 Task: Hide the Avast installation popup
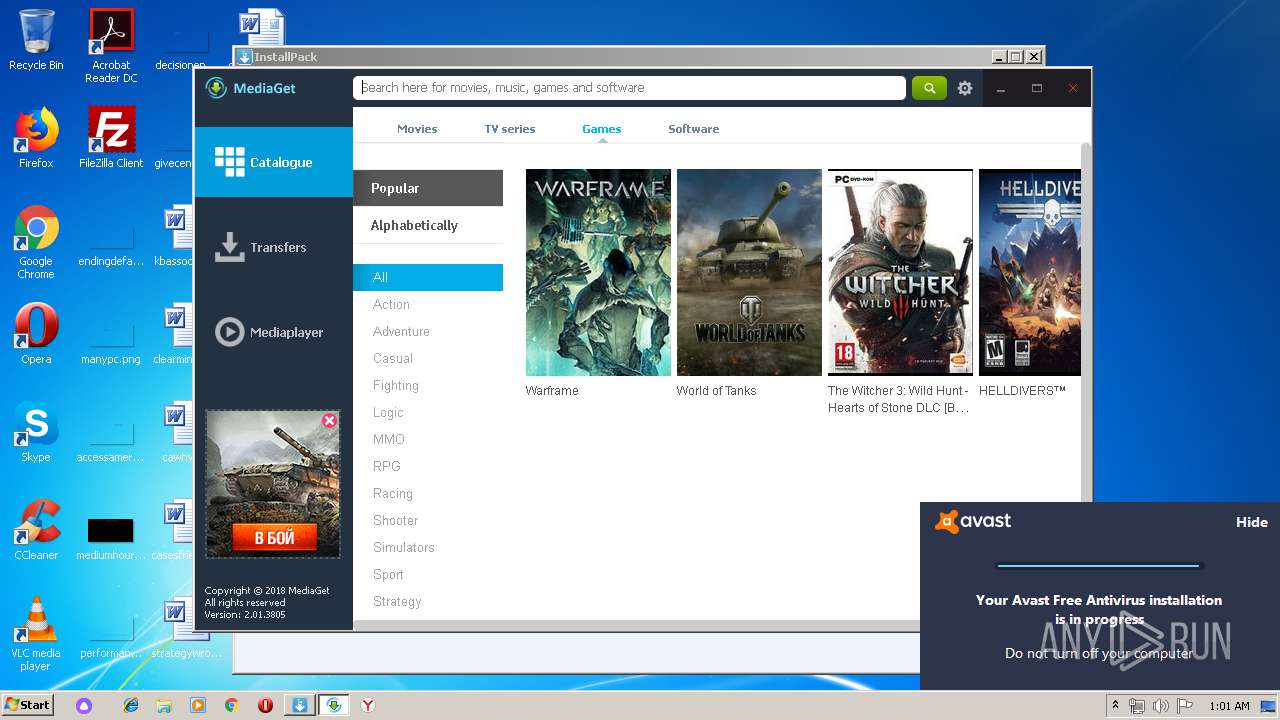click(x=1252, y=522)
